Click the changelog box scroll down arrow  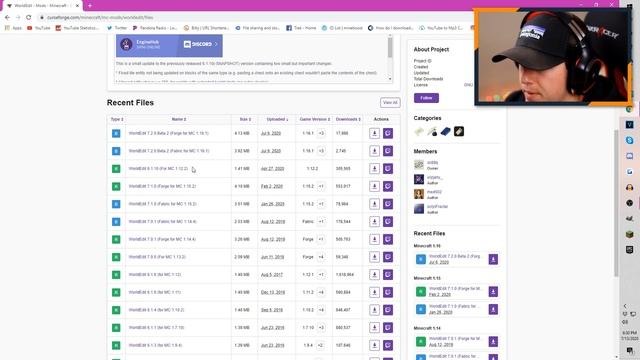tap(390, 79)
